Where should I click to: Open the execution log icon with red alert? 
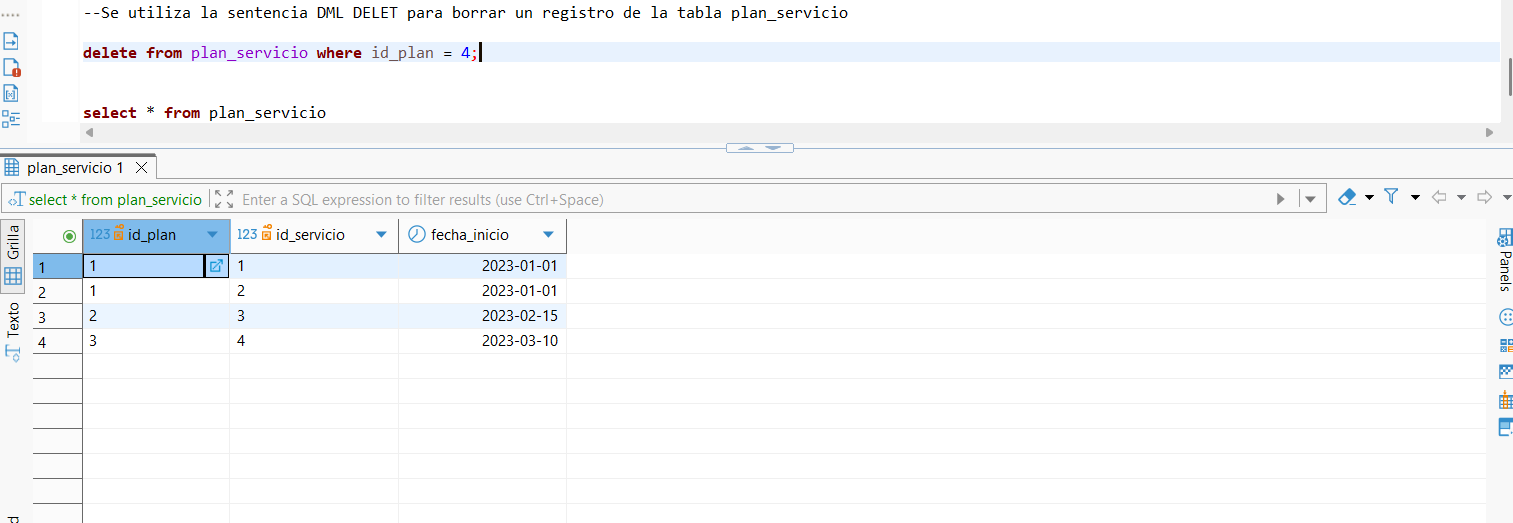click(x=11, y=68)
